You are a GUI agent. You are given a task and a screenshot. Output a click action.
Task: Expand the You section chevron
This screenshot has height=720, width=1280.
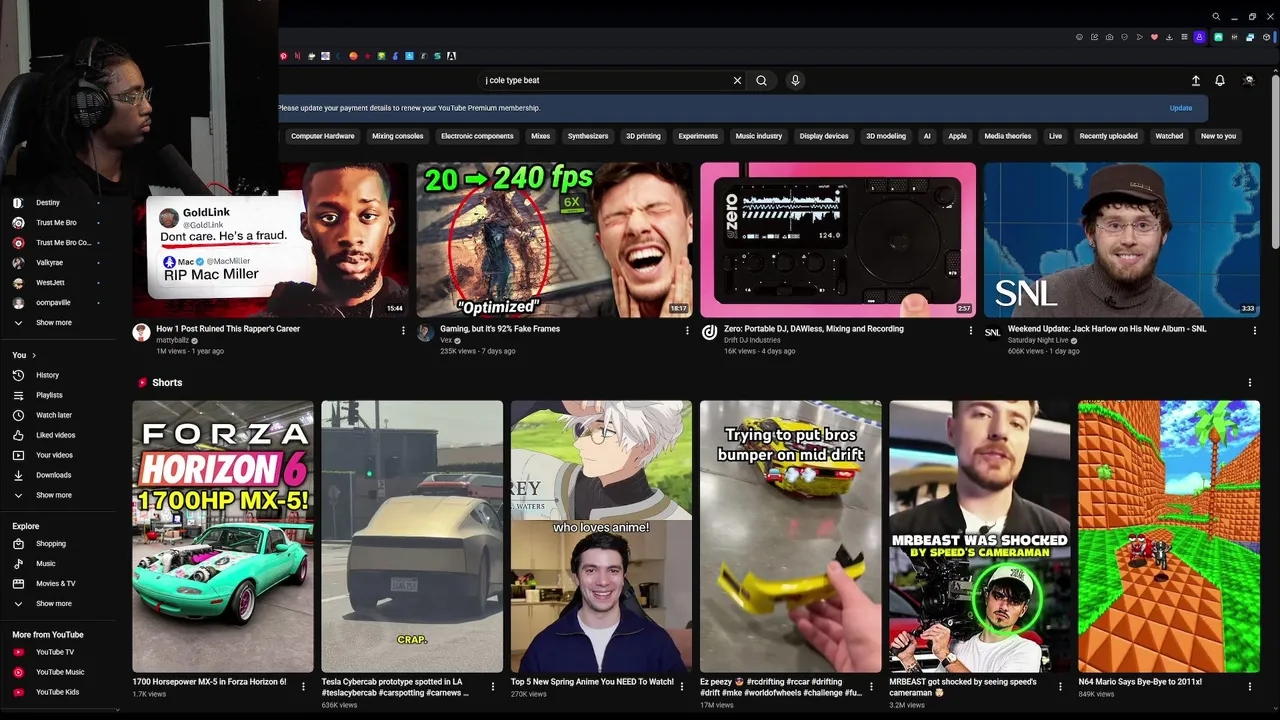pyautogui.click(x=33, y=355)
